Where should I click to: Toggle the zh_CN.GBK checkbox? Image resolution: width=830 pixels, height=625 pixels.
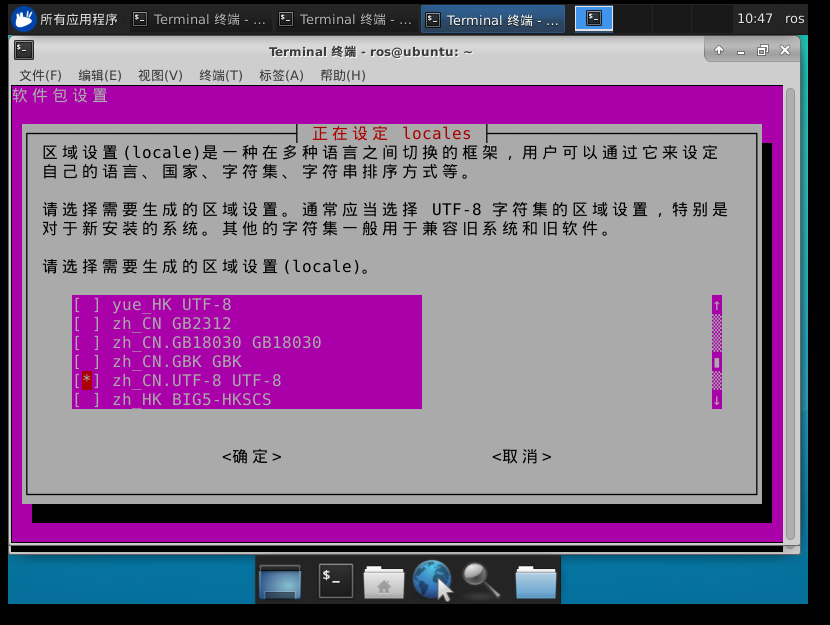(x=87, y=362)
